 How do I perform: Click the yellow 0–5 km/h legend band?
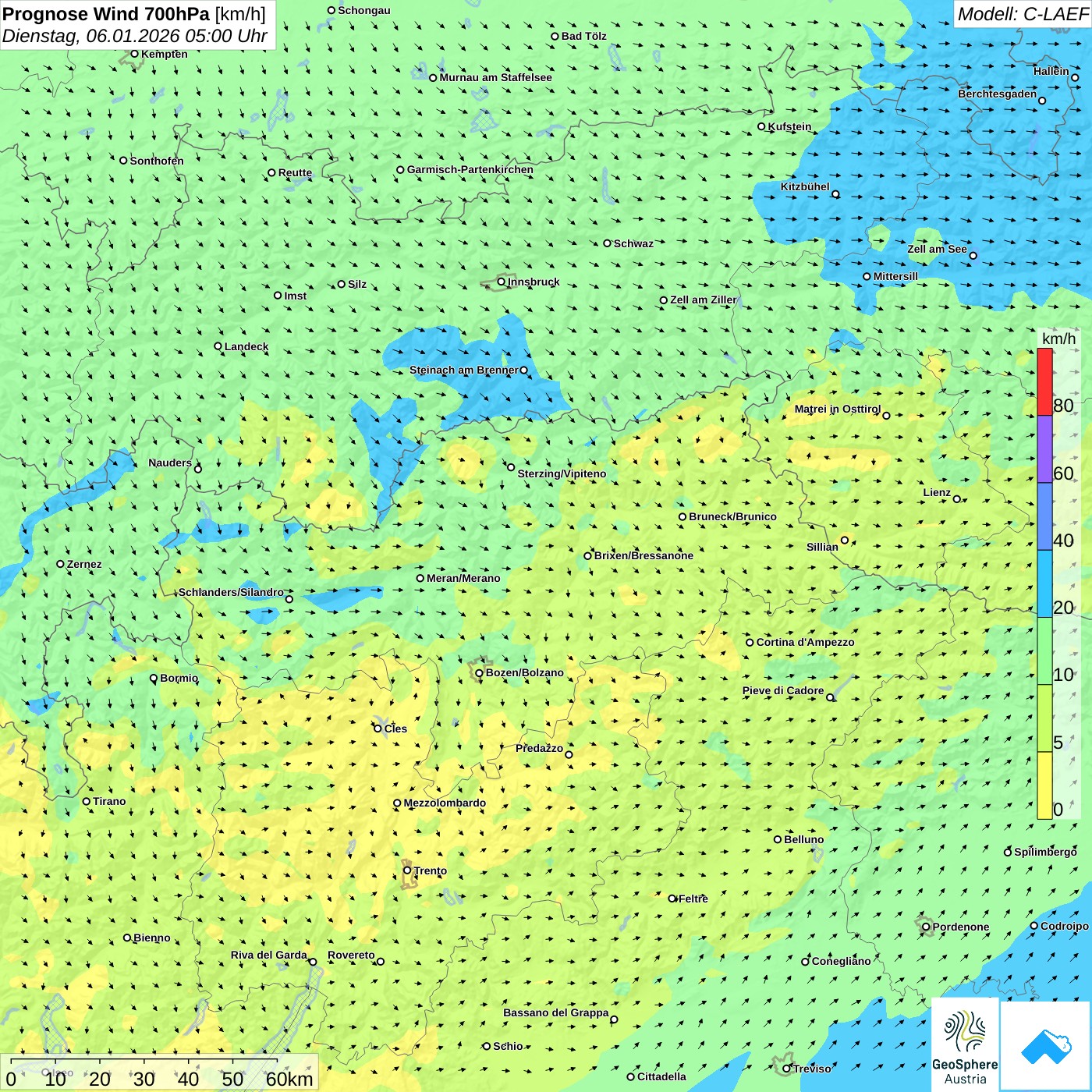pos(1044,785)
